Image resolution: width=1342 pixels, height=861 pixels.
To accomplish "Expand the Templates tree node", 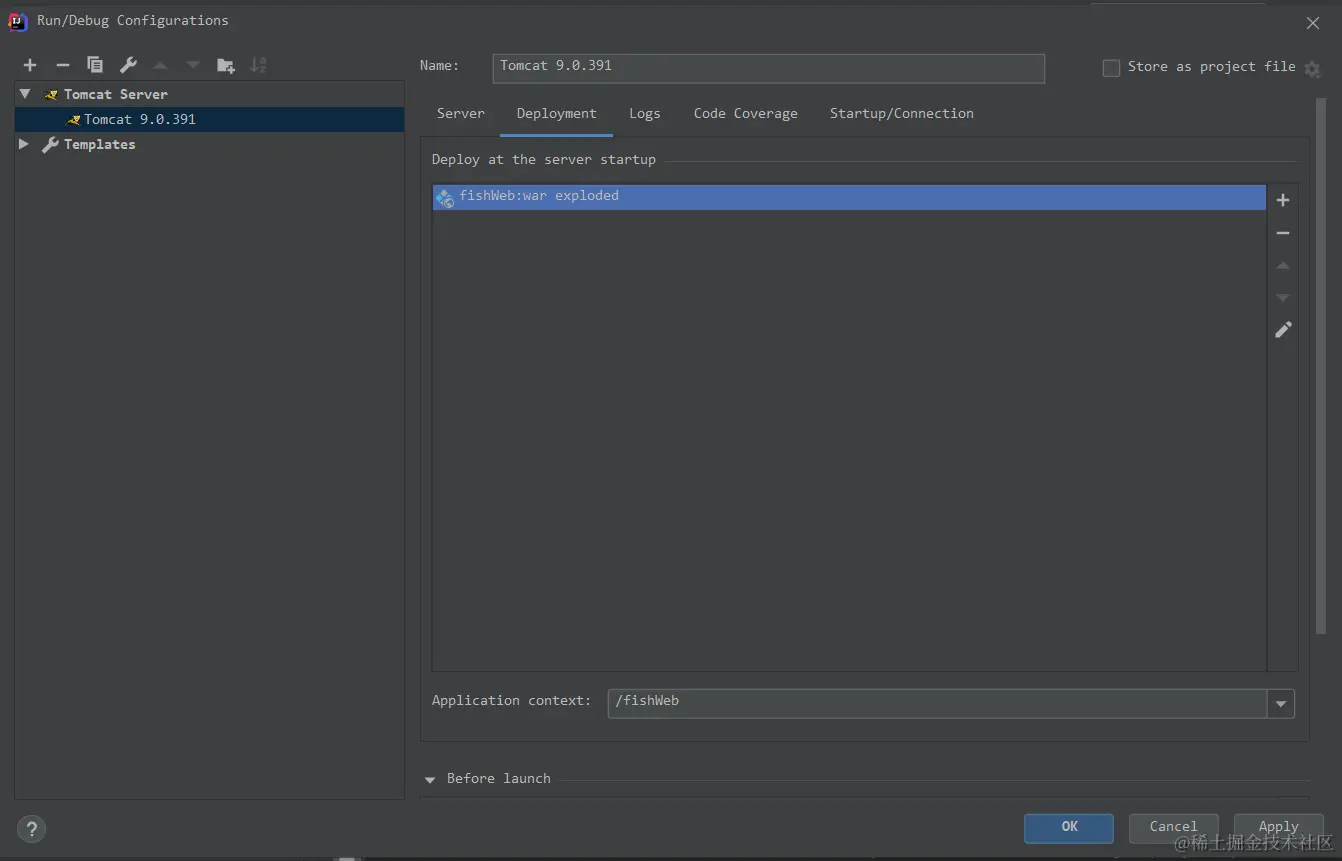I will click(24, 144).
